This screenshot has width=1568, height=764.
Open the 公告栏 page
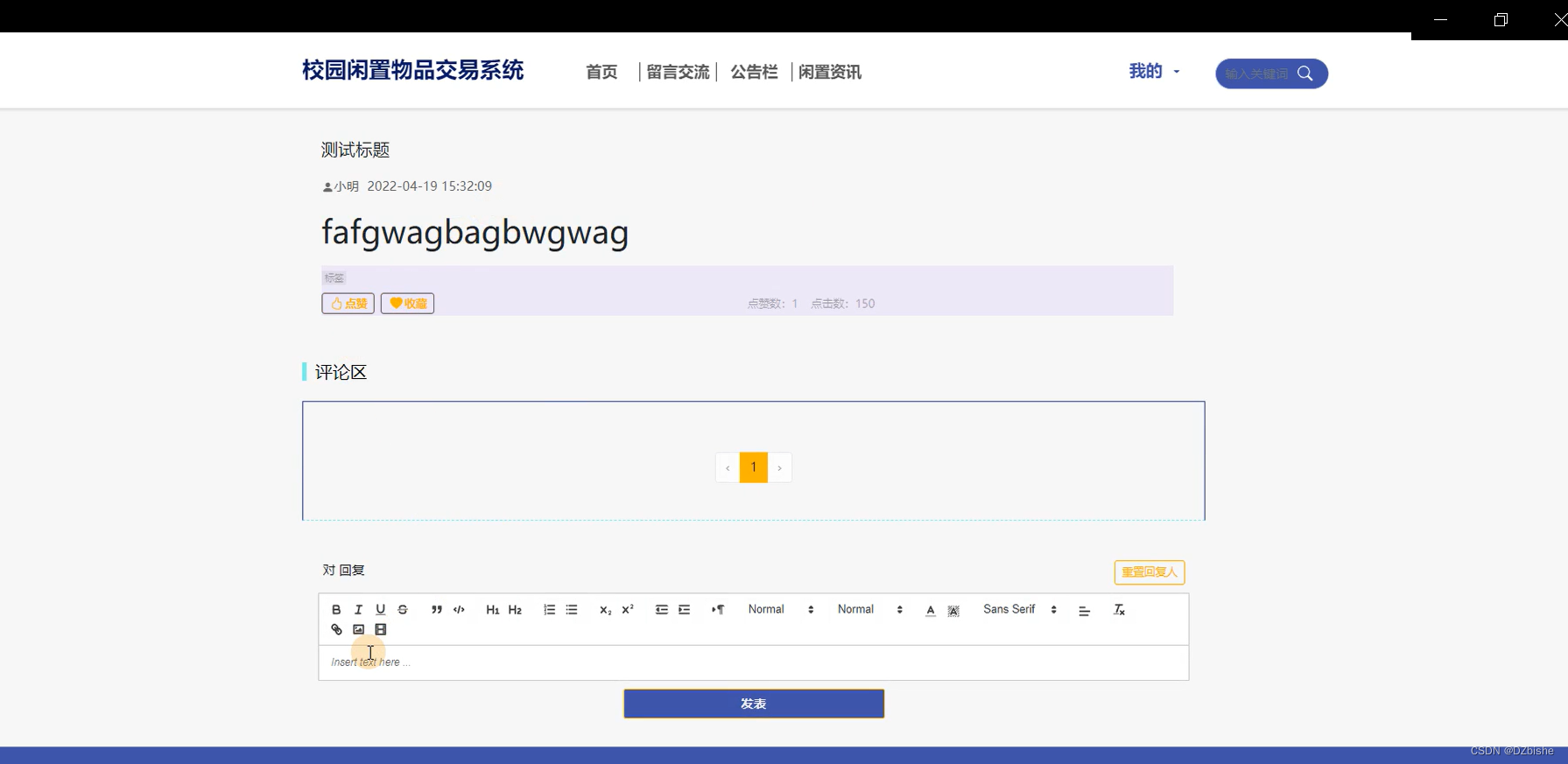754,72
